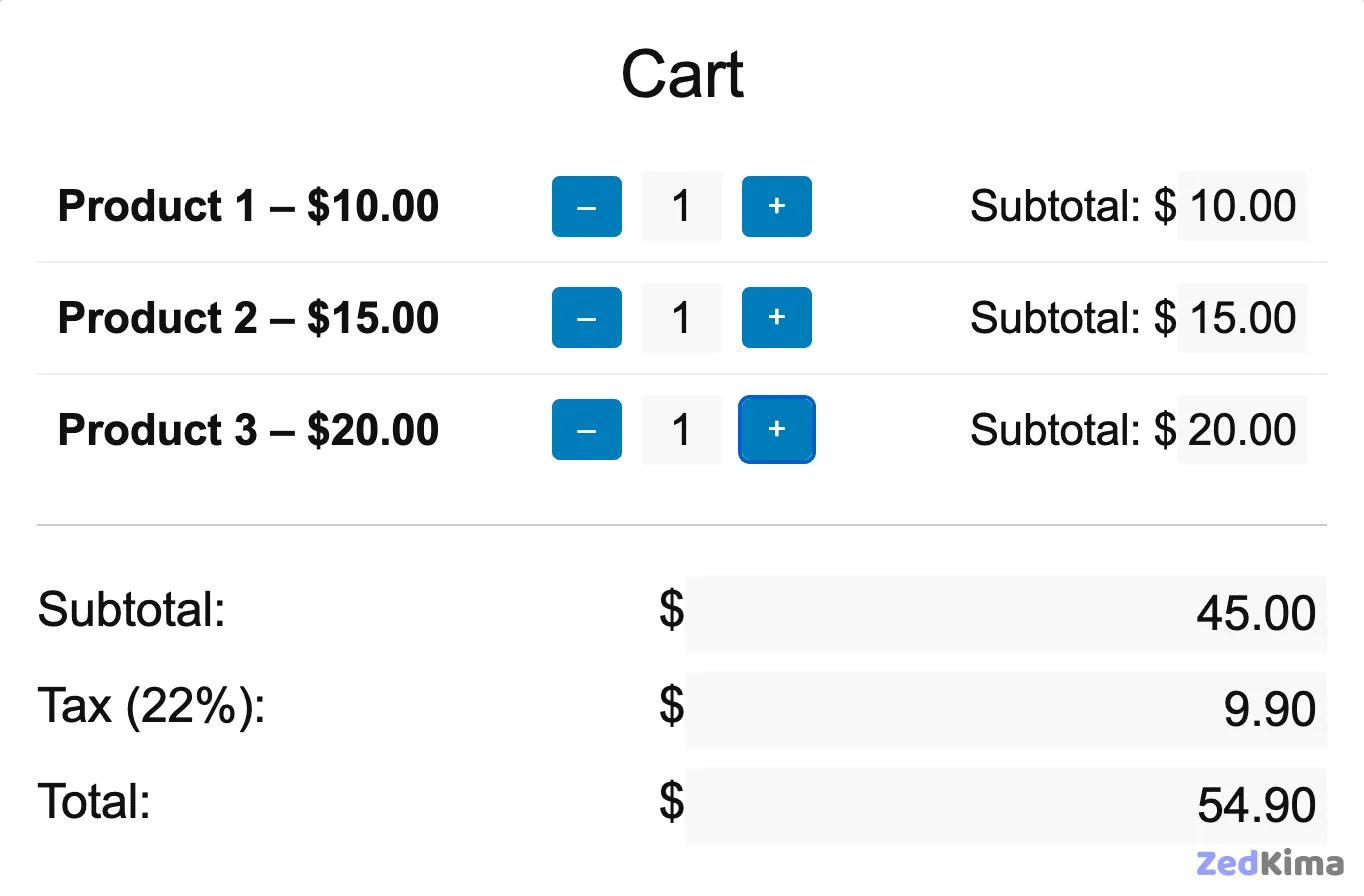Viewport: 1364px width, 896px height.
Task: Click the Tax amount field 9.90
Action: [1005, 709]
